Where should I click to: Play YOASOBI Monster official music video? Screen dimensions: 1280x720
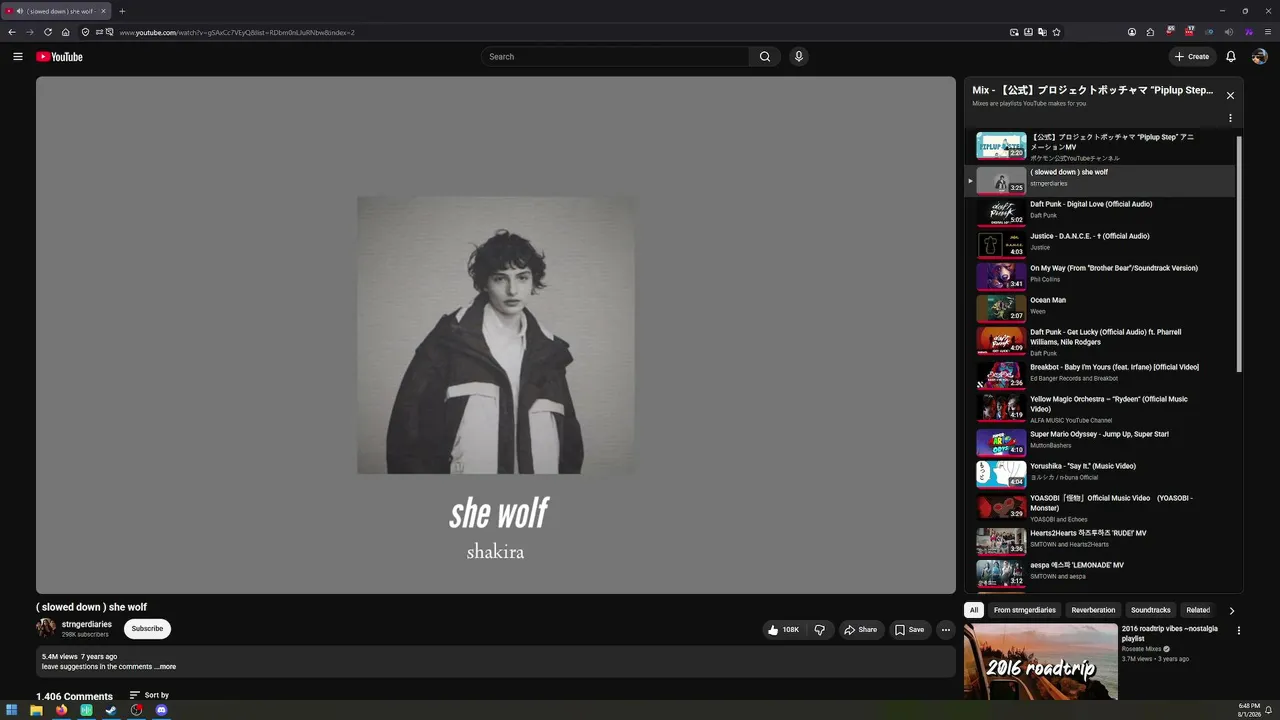pos(1100,507)
